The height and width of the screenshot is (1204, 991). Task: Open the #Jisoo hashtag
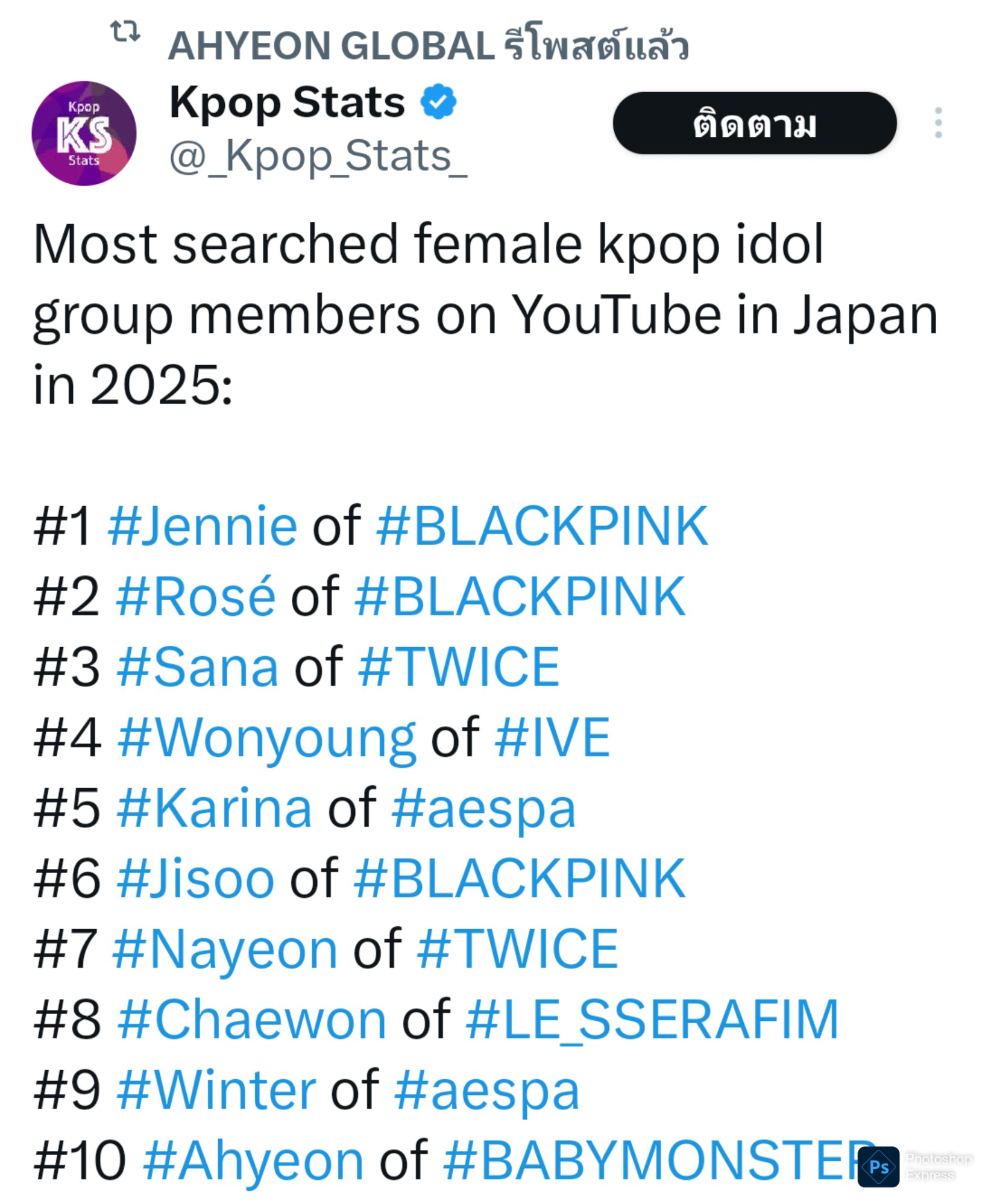pyautogui.click(x=196, y=879)
